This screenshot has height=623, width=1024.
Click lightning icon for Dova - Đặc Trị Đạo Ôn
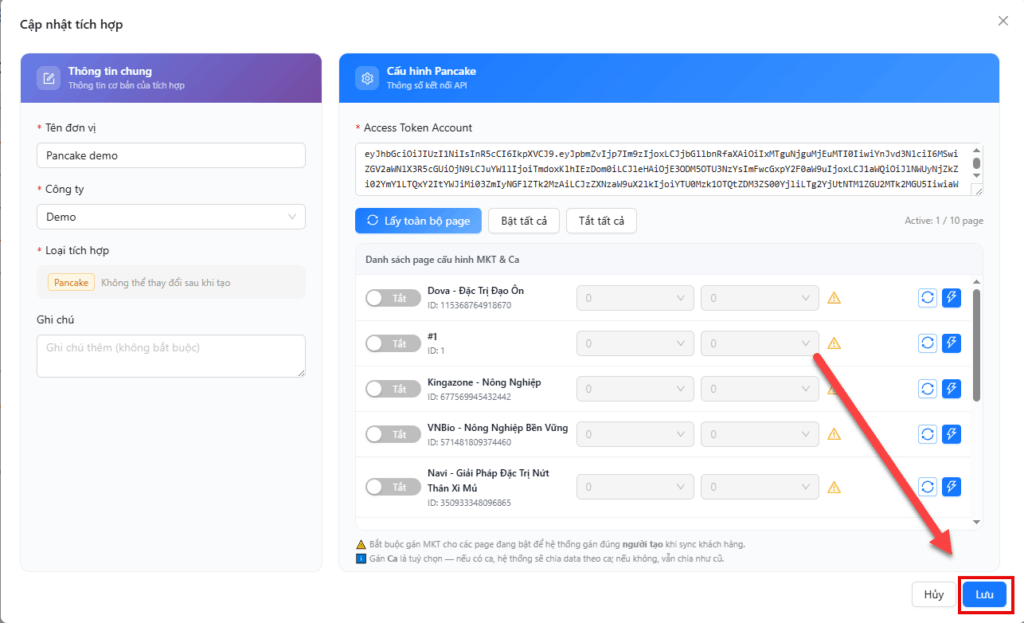tap(952, 298)
